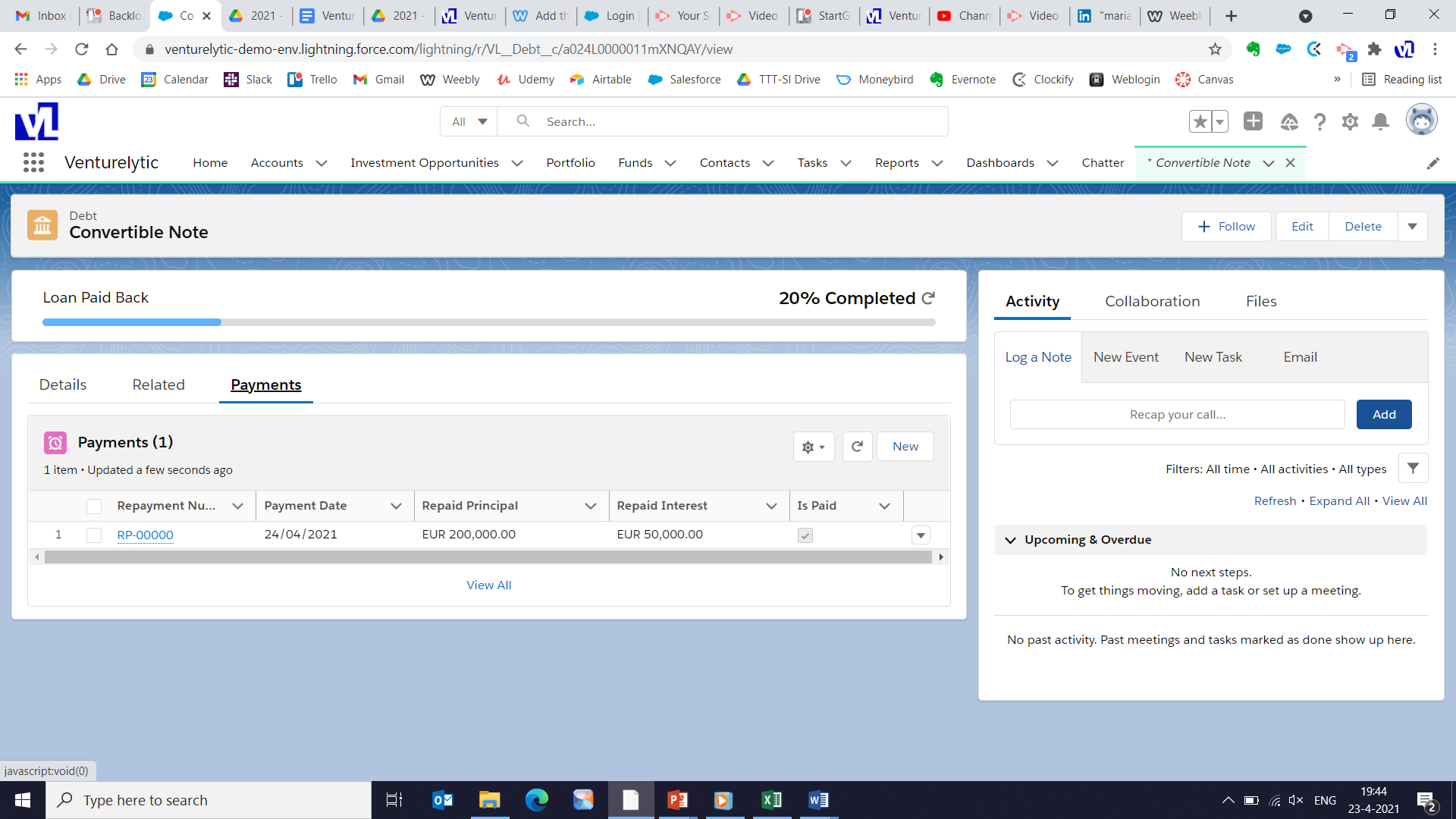Open the RP-00000 row actions dropdown
The width and height of the screenshot is (1456, 819).
coord(921,535)
